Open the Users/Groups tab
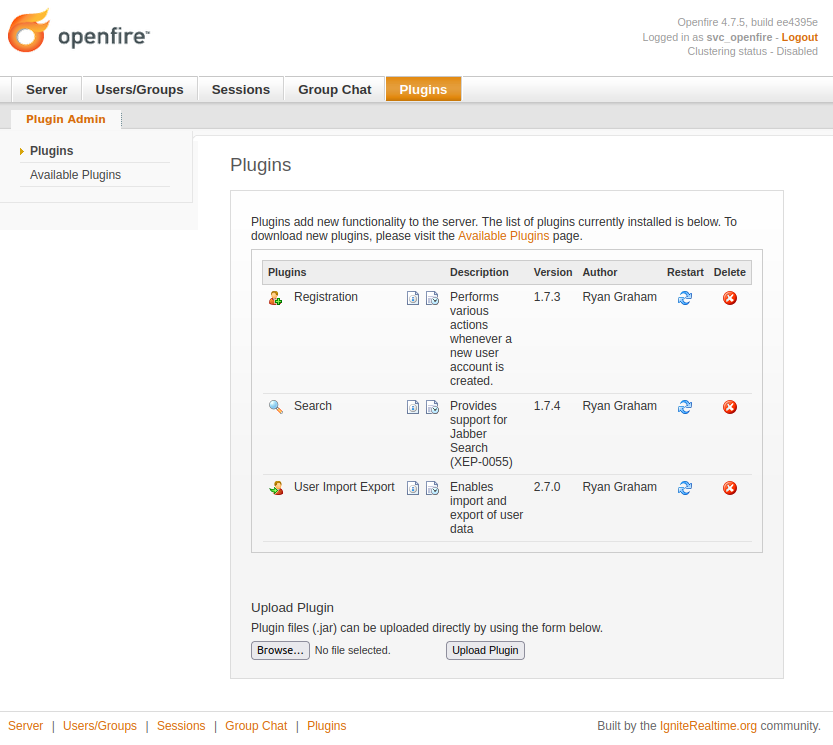The width and height of the screenshot is (833, 745). pyautogui.click(x=139, y=90)
